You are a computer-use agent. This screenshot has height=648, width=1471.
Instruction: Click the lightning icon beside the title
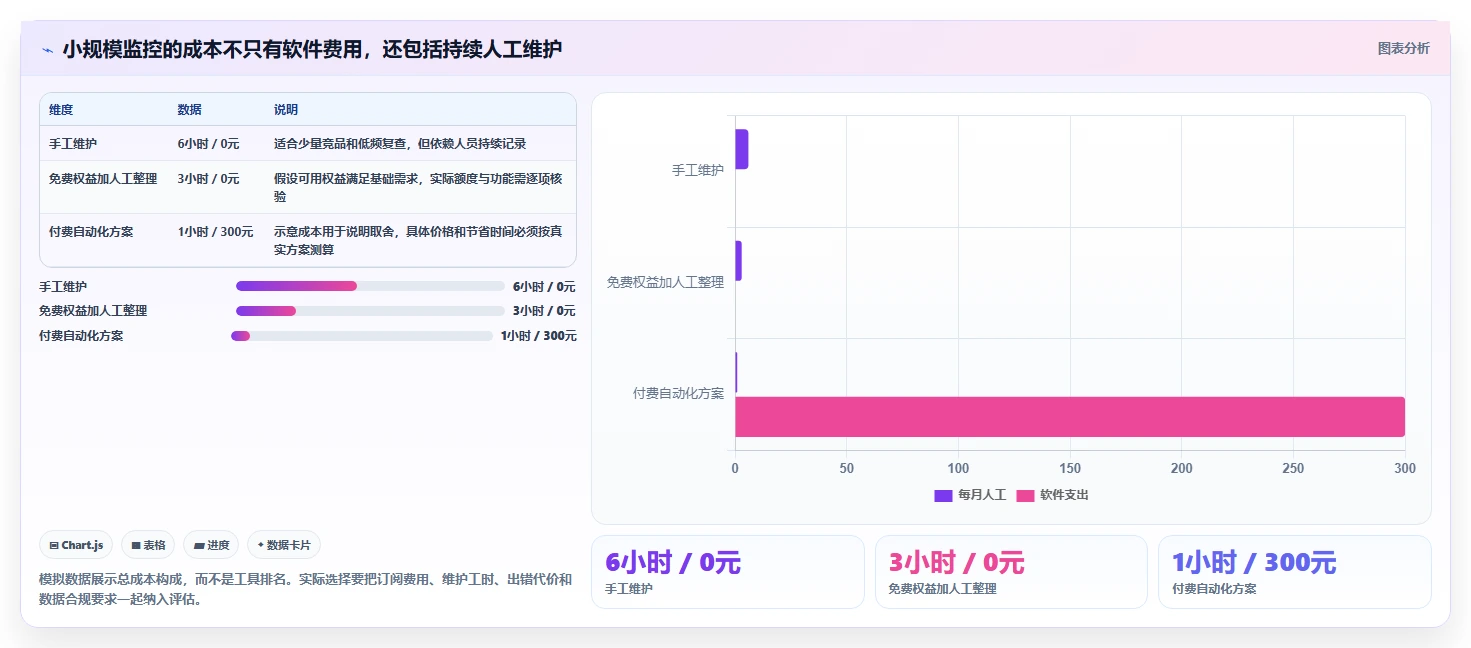pyautogui.click(x=48, y=49)
